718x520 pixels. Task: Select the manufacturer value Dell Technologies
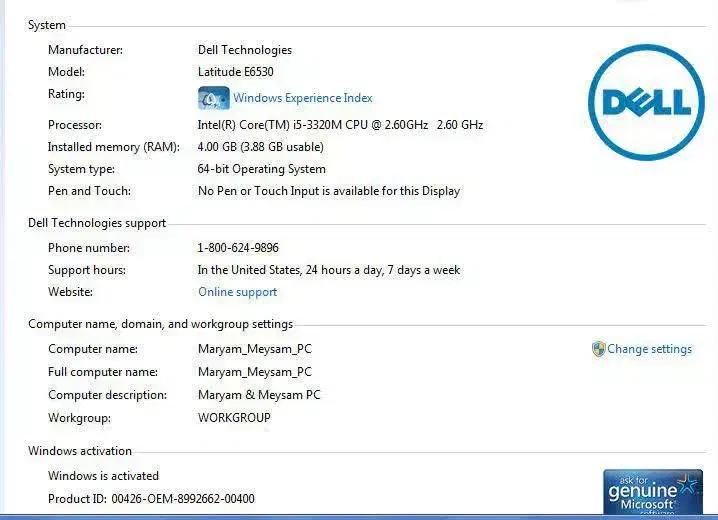point(245,50)
